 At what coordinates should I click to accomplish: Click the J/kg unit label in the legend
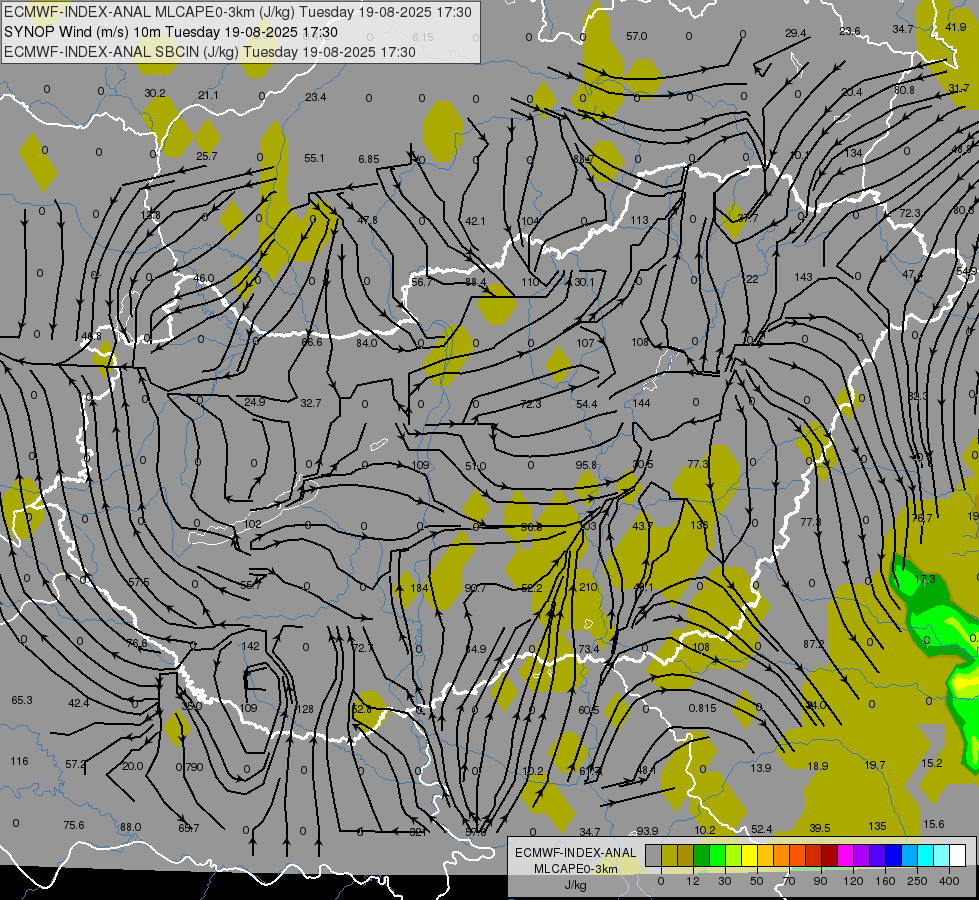(576, 885)
